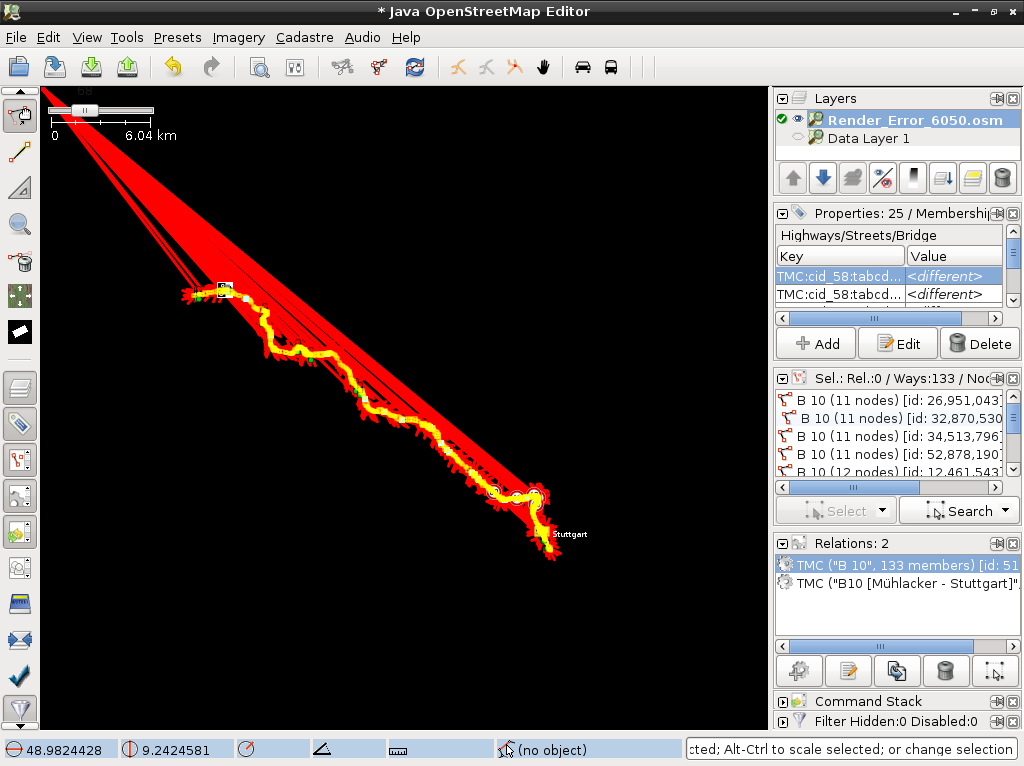Image resolution: width=1024 pixels, height=766 pixels.
Task: Click the car preset icon in toolbar
Action: pos(582,67)
